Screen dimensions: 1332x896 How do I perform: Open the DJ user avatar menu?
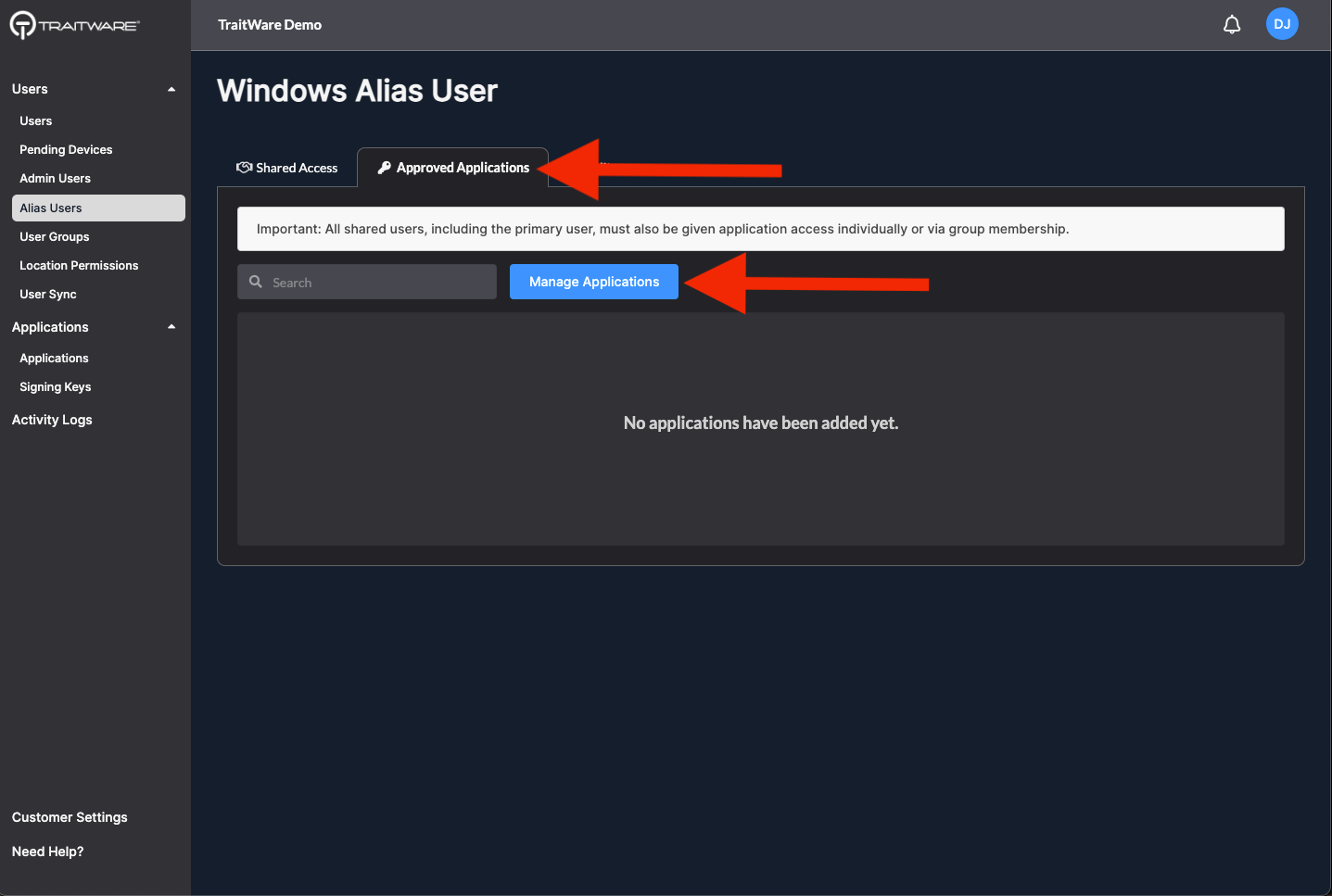click(1282, 25)
